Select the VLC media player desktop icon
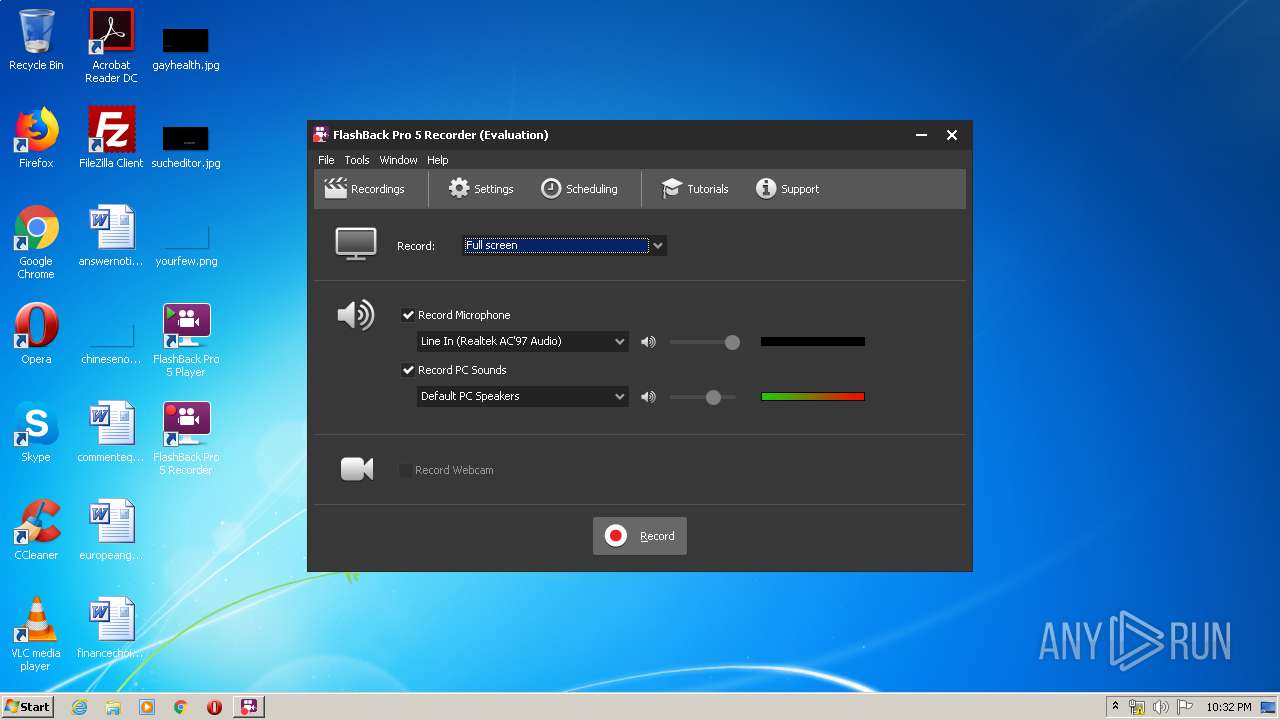This screenshot has height=720, width=1280. coord(36,634)
